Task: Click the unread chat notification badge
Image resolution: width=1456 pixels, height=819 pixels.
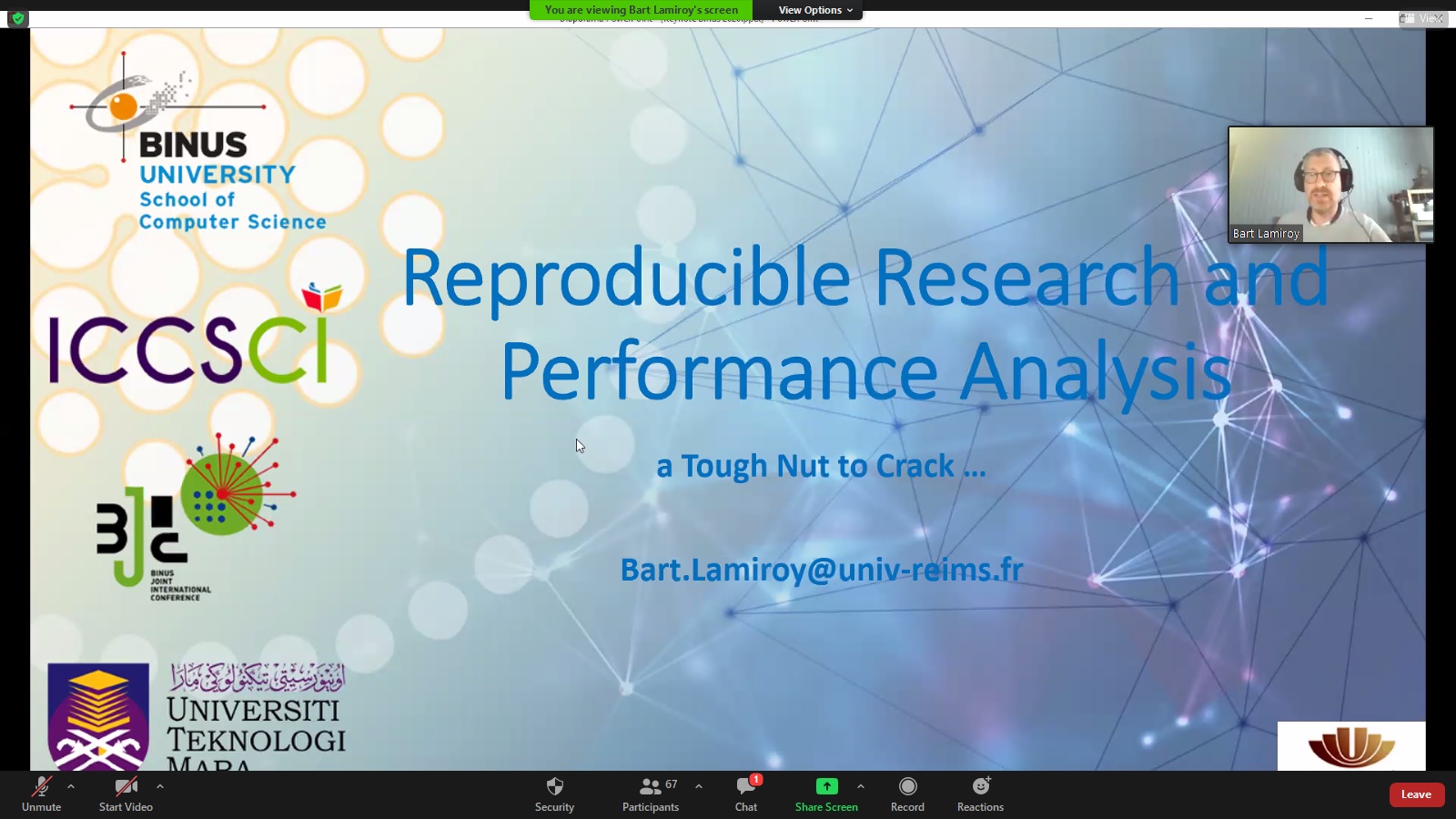Action: (756, 780)
